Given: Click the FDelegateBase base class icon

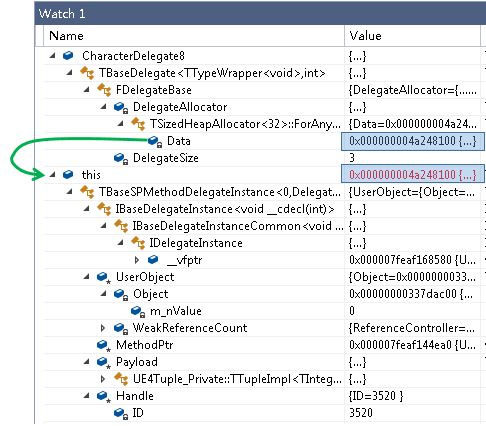Looking at the screenshot, I should click(x=104, y=90).
